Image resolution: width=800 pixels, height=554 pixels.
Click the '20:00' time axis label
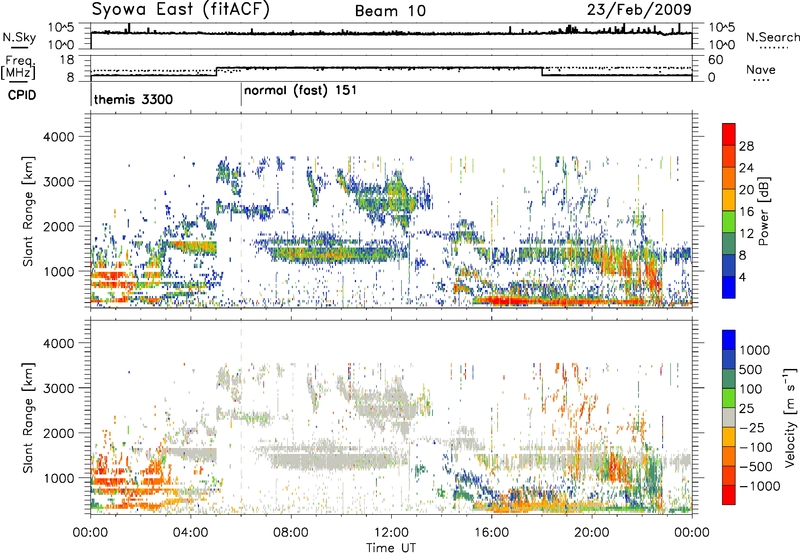tap(591, 533)
